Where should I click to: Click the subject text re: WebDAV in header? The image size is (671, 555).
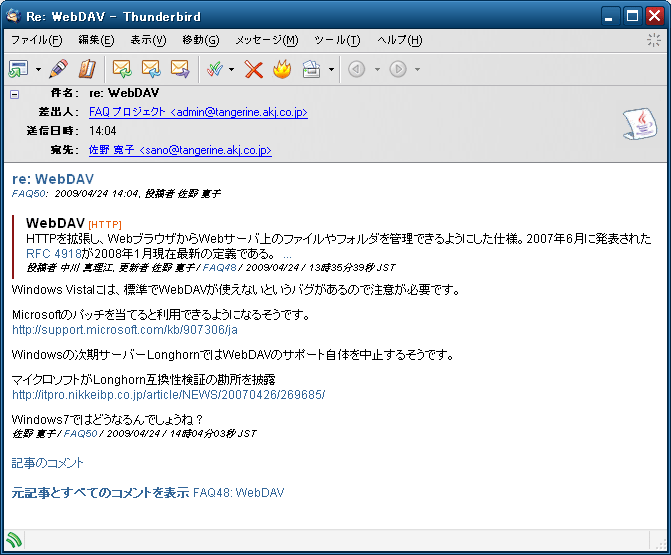(x=124, y=93)
